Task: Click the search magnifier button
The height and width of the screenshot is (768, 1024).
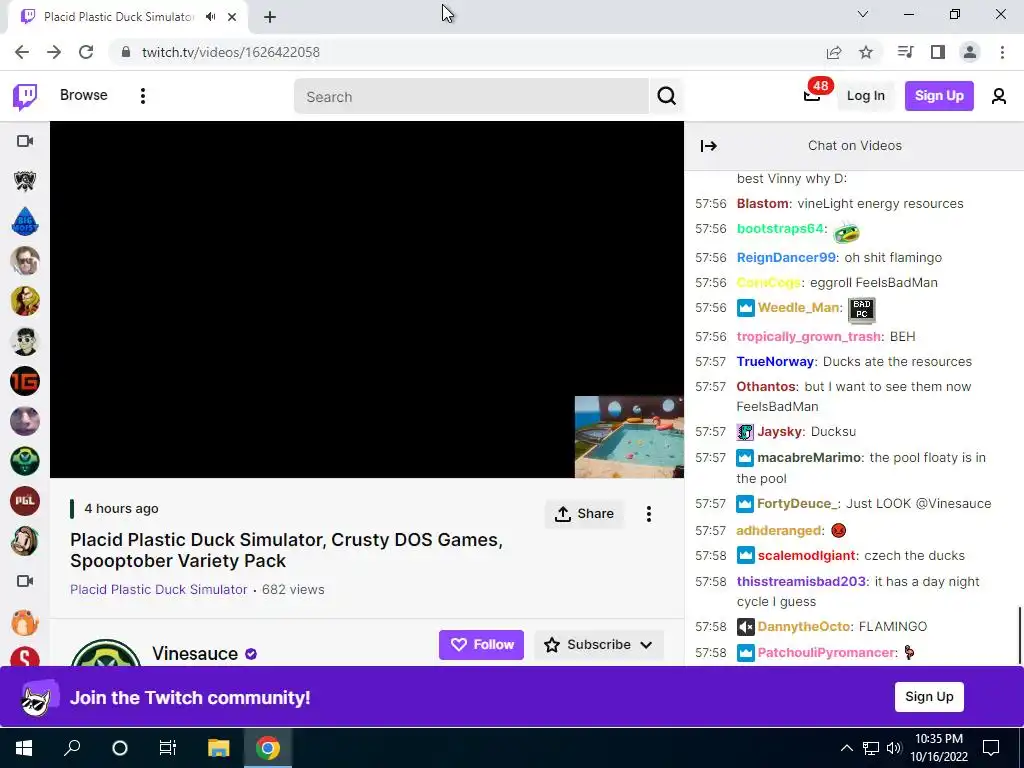Action: (x=667, y=97)
